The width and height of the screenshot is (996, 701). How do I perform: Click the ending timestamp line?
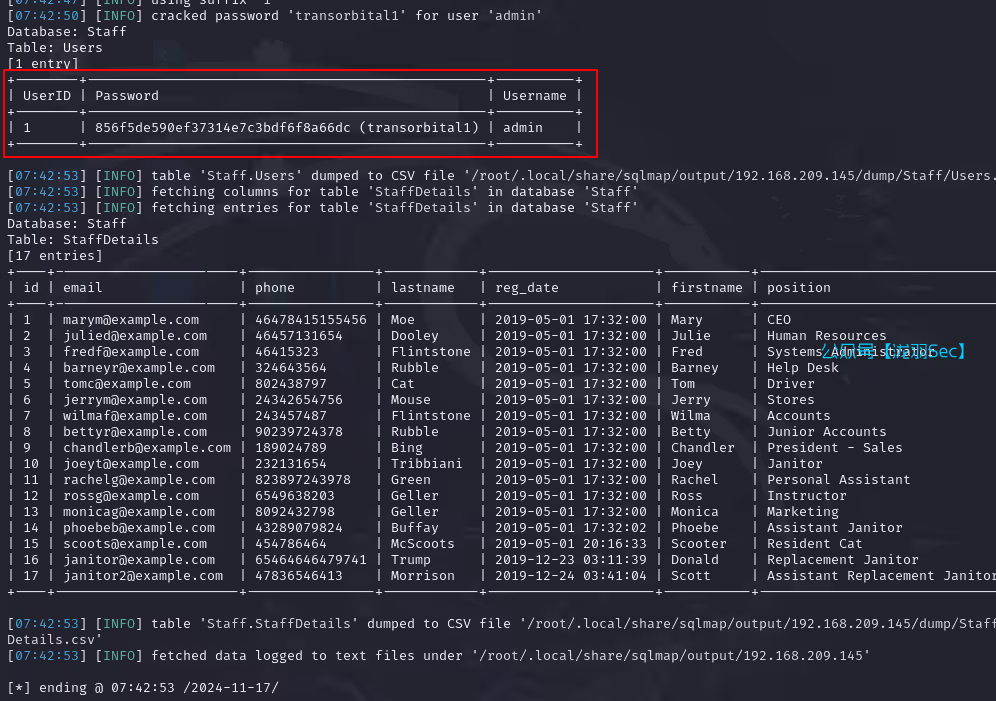point(143,688)
